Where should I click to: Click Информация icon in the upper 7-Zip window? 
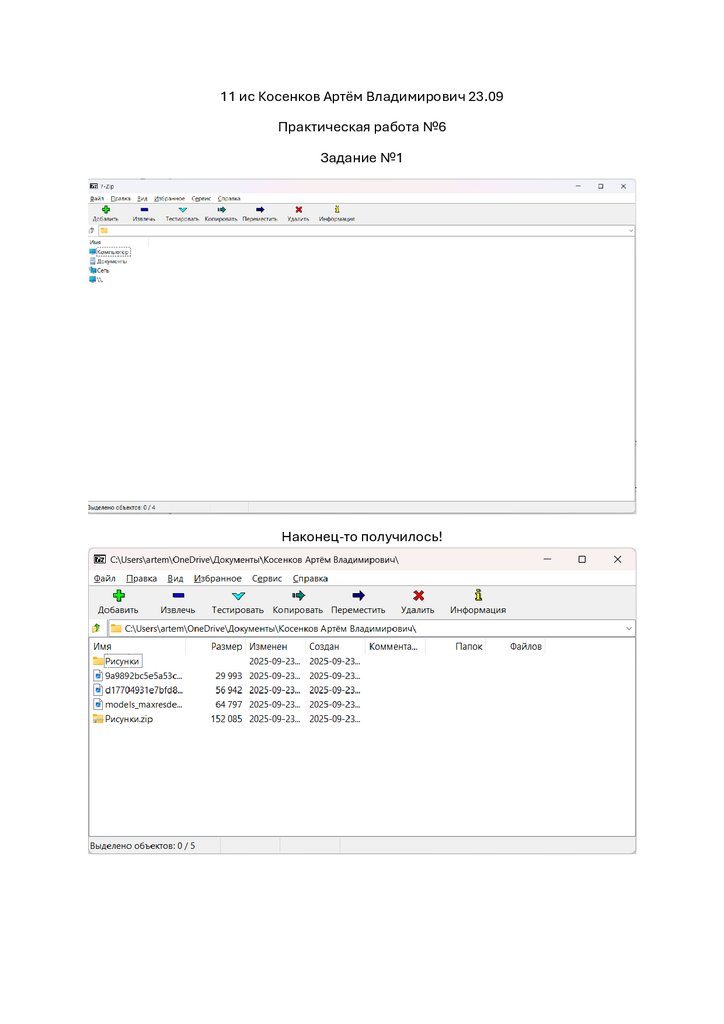tap(337, 210)
